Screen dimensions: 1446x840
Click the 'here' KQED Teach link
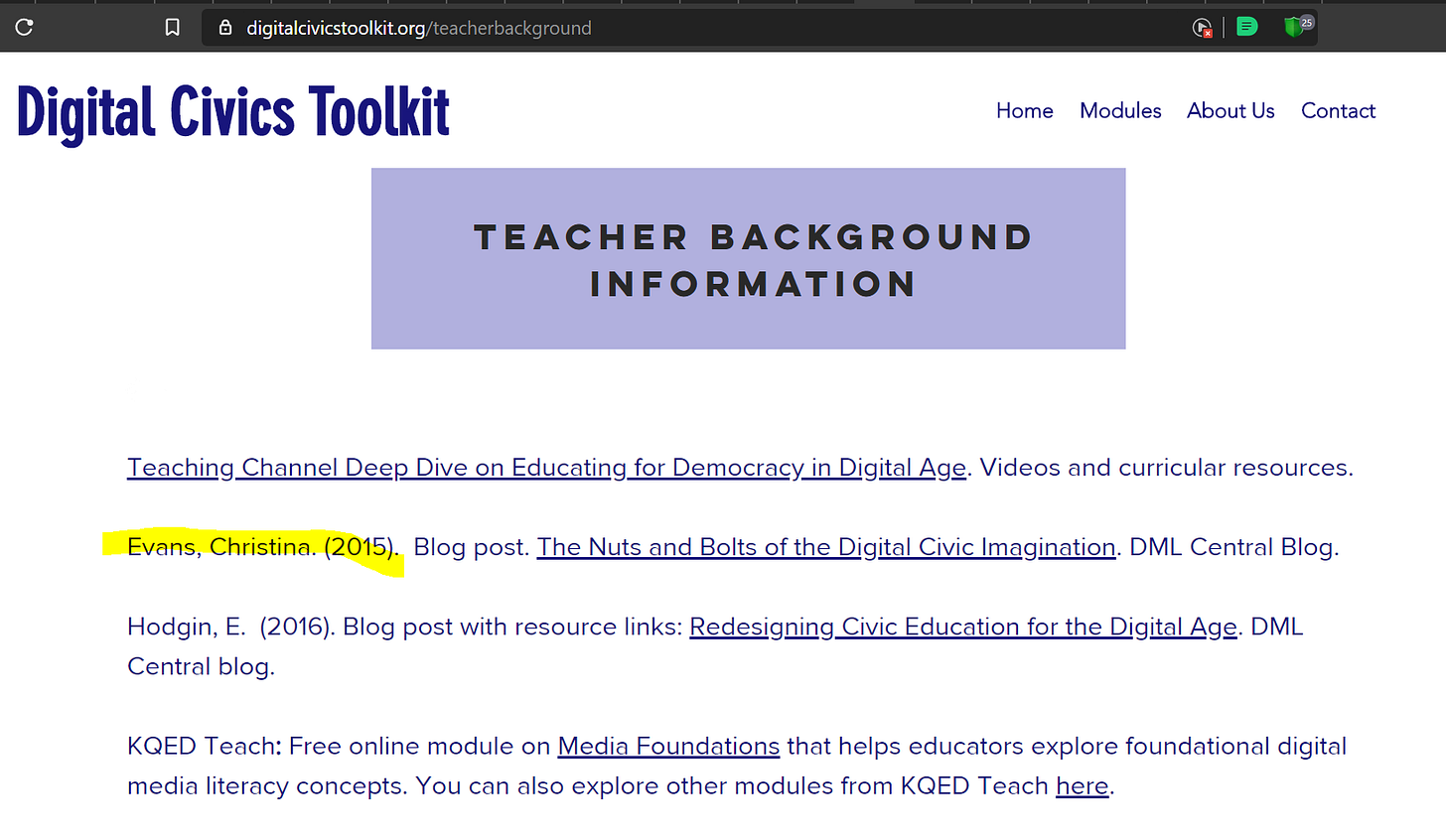[1082, 785]
